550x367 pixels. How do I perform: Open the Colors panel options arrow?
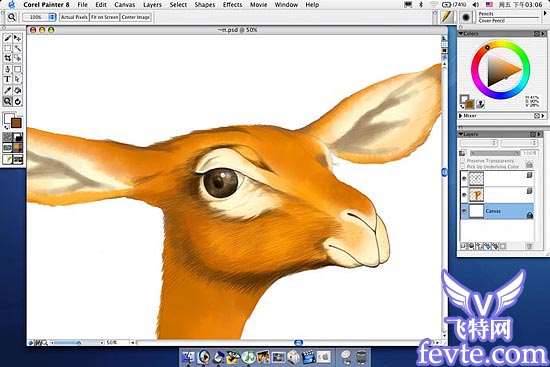543,34
